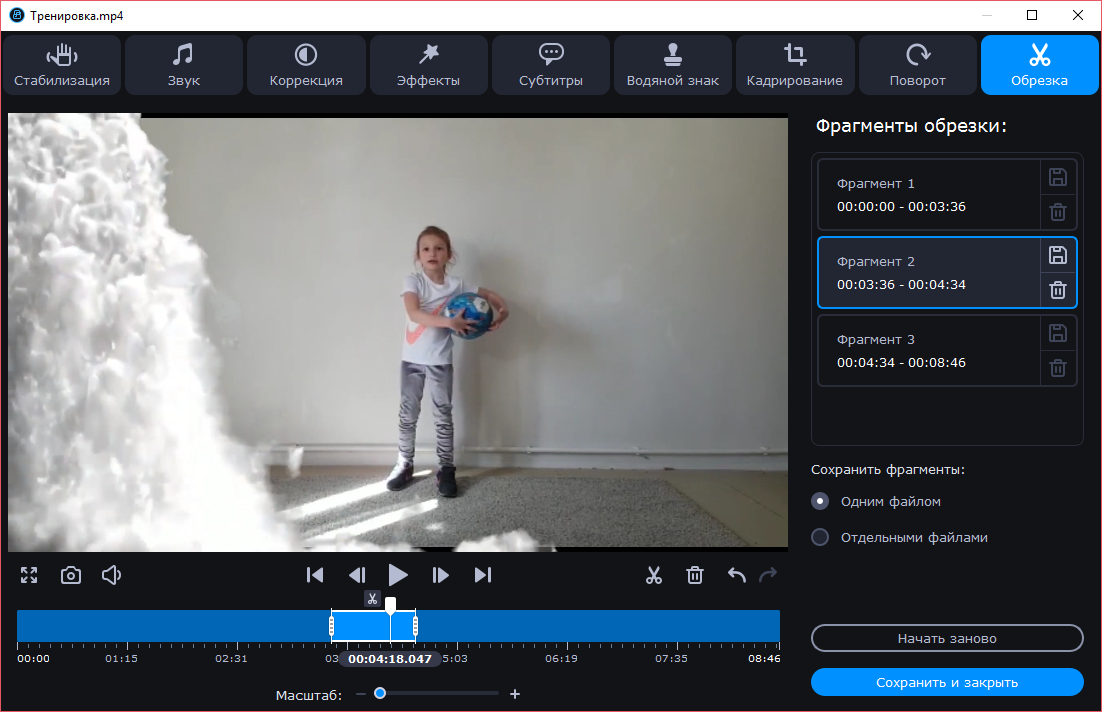Screen dimensions: 1102x712
Task: Jump to the start of the video
Action: (315, 575)
